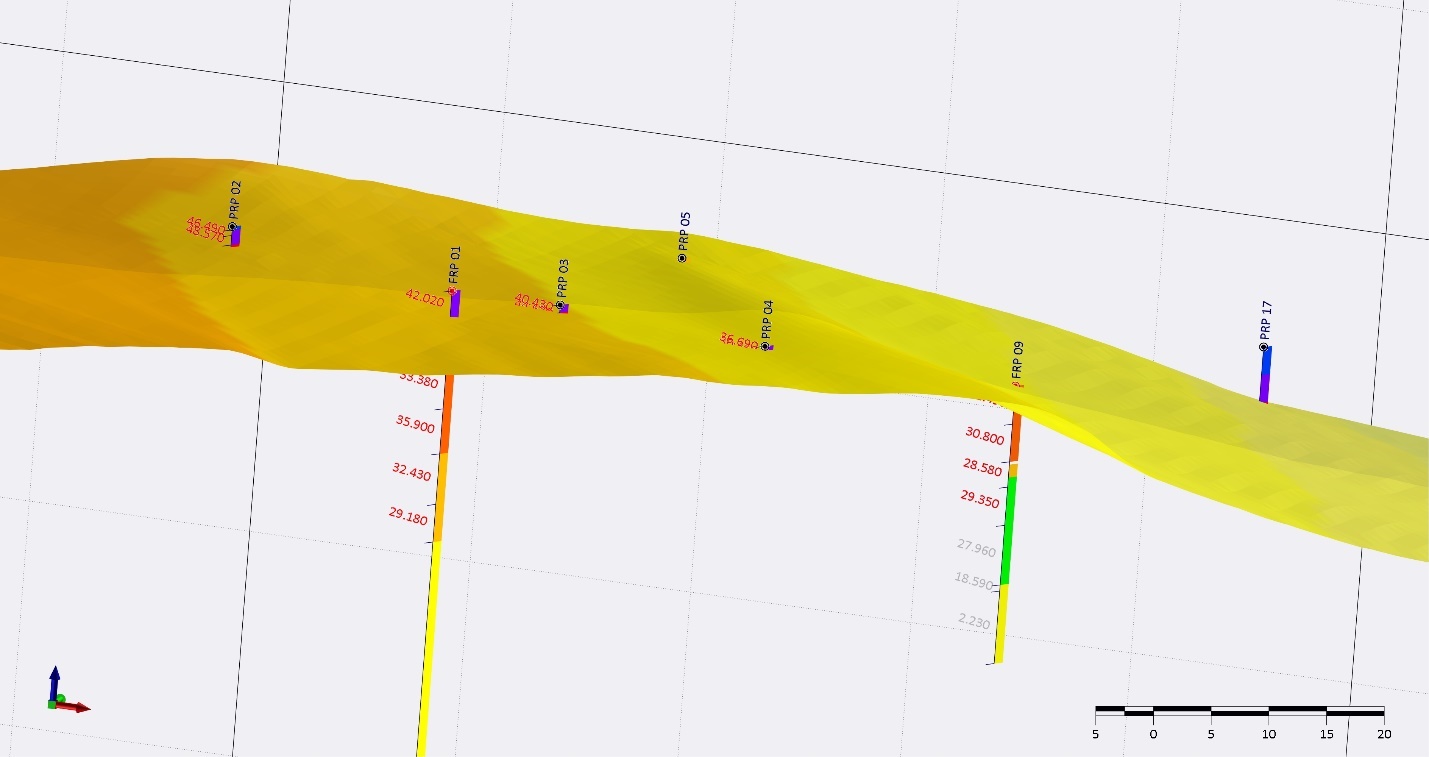Select the PRP 02 borehole label

point(235,200)
